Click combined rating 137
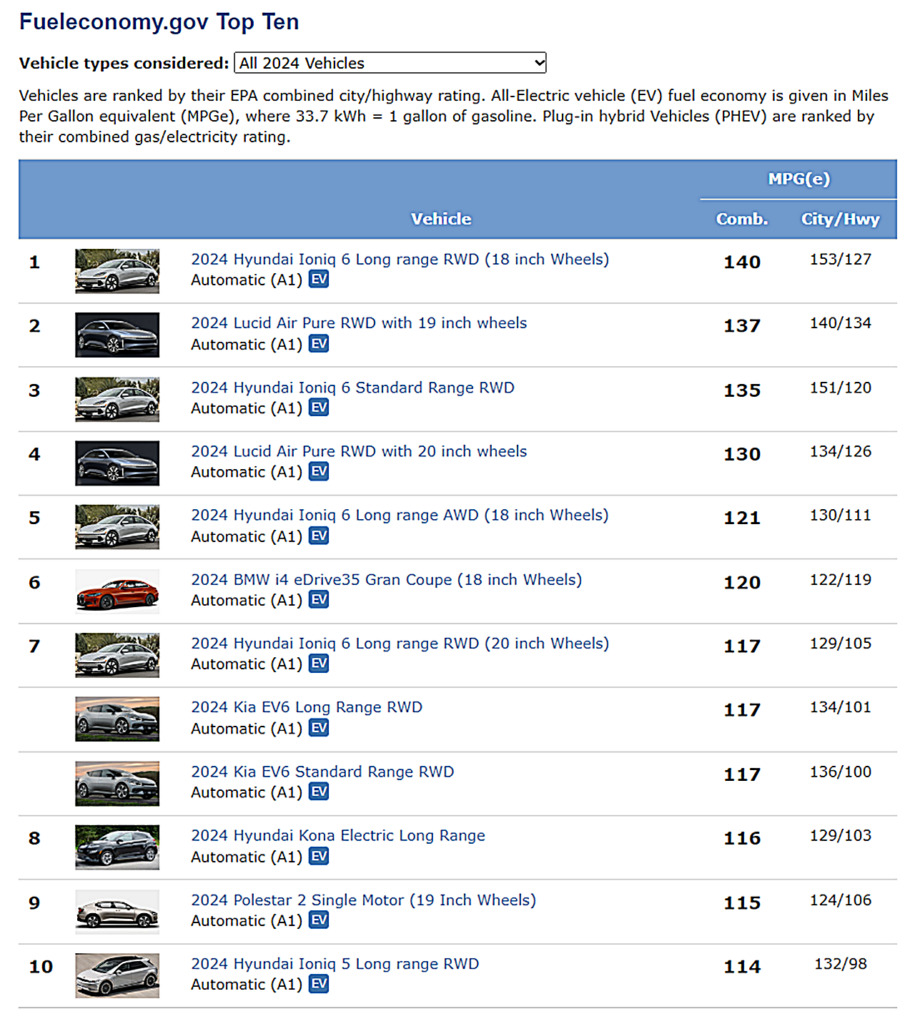 click(x=742, y=326)
